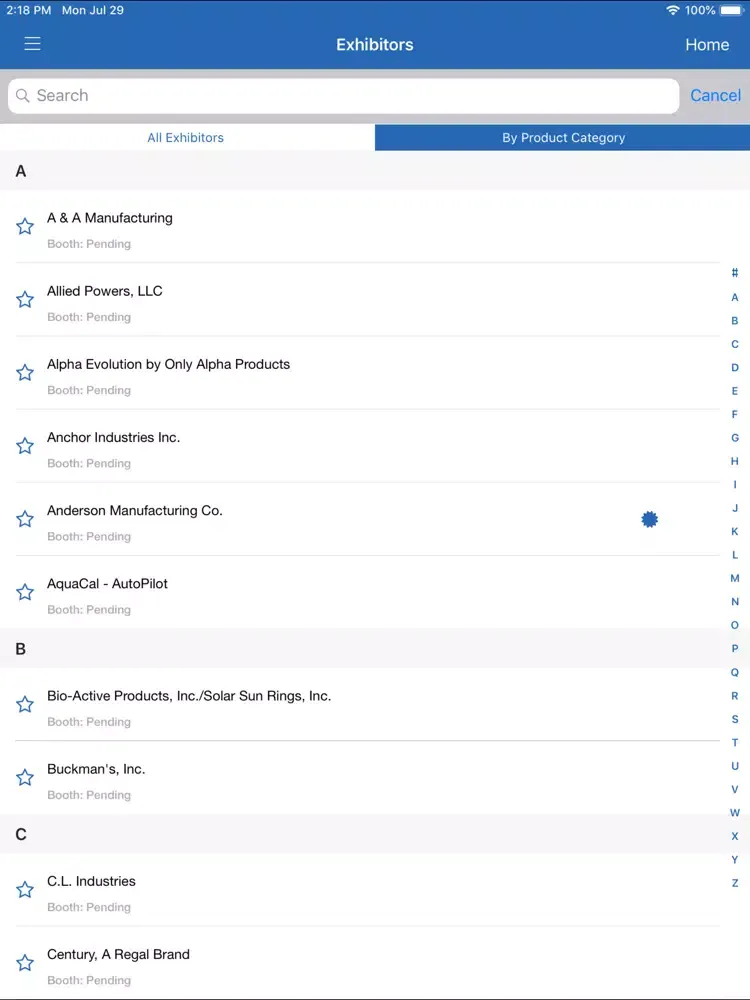Screen dimensions: 750x1000
Task: Jump to letter E in index
Action: click(x=735, y=391)
